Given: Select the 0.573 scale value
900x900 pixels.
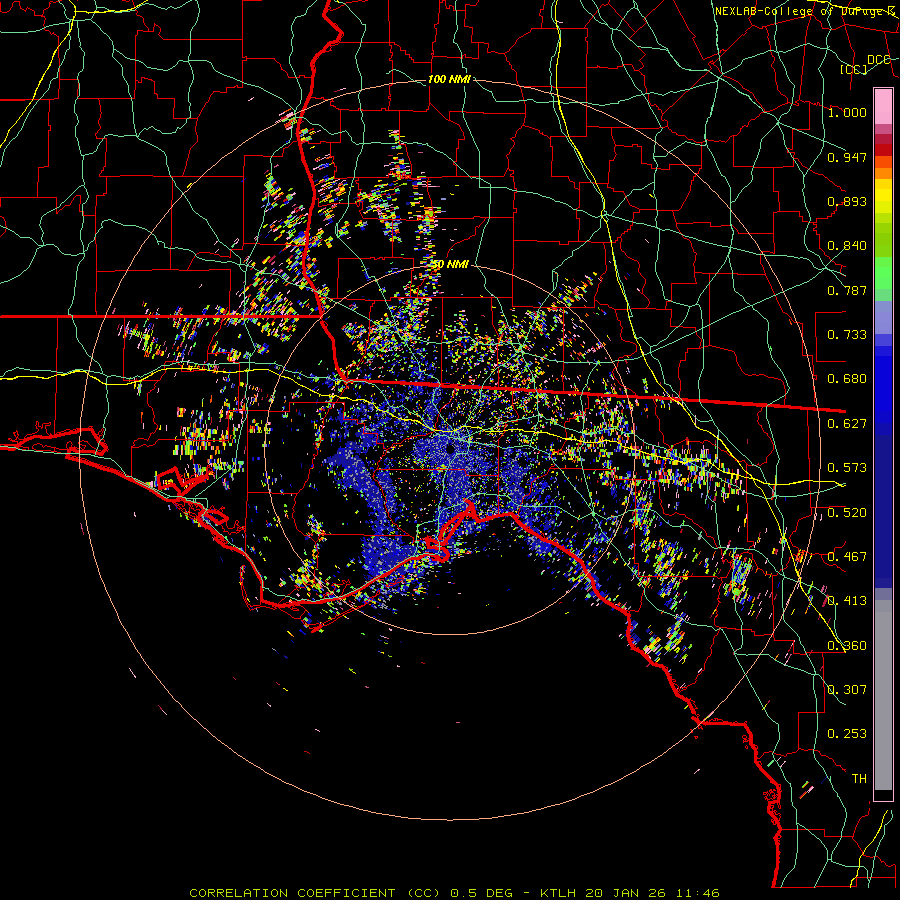Looking at the screenshot, I should click(847, 468).
